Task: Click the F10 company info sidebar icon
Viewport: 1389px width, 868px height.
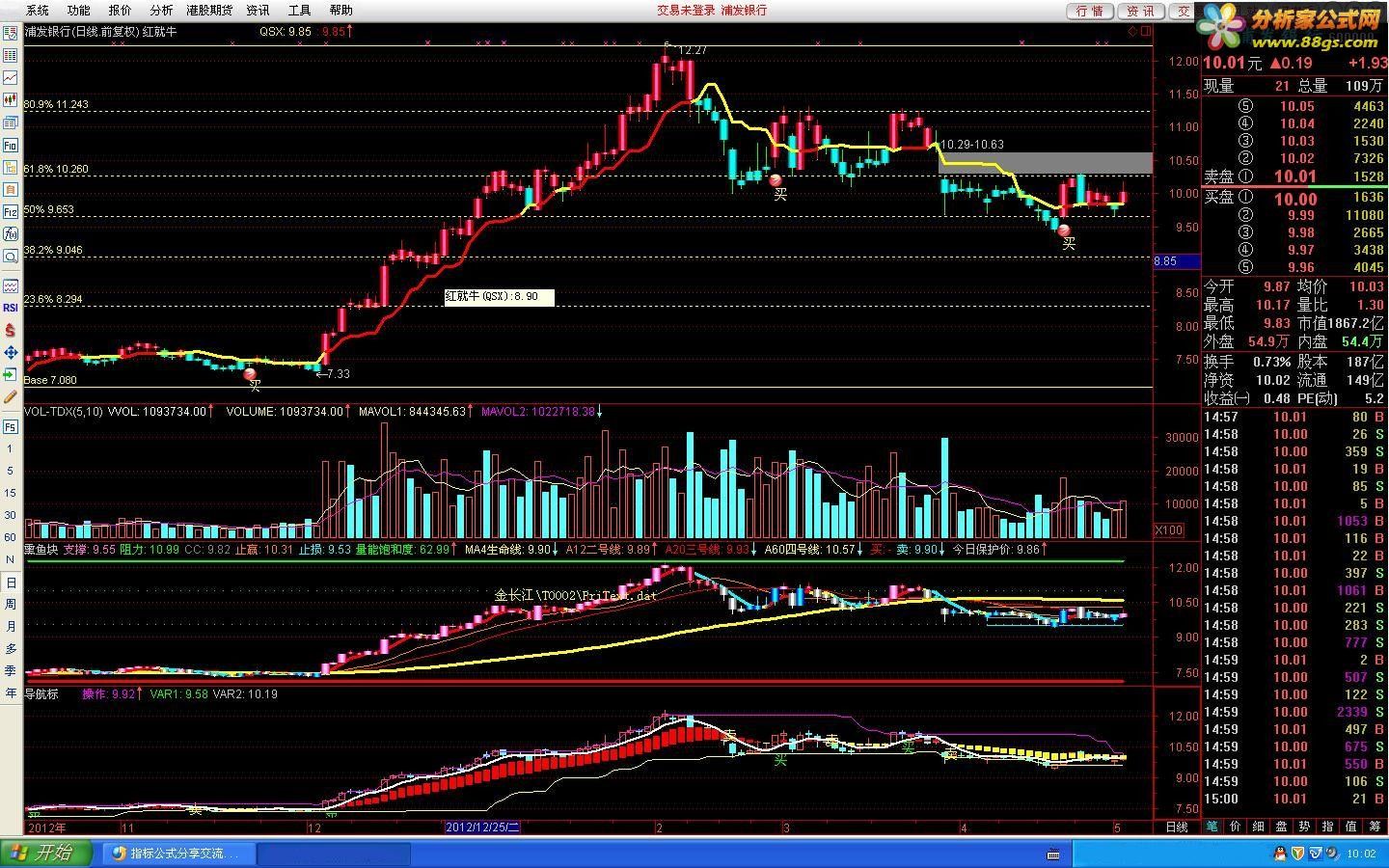Action: tap(11, 146)
